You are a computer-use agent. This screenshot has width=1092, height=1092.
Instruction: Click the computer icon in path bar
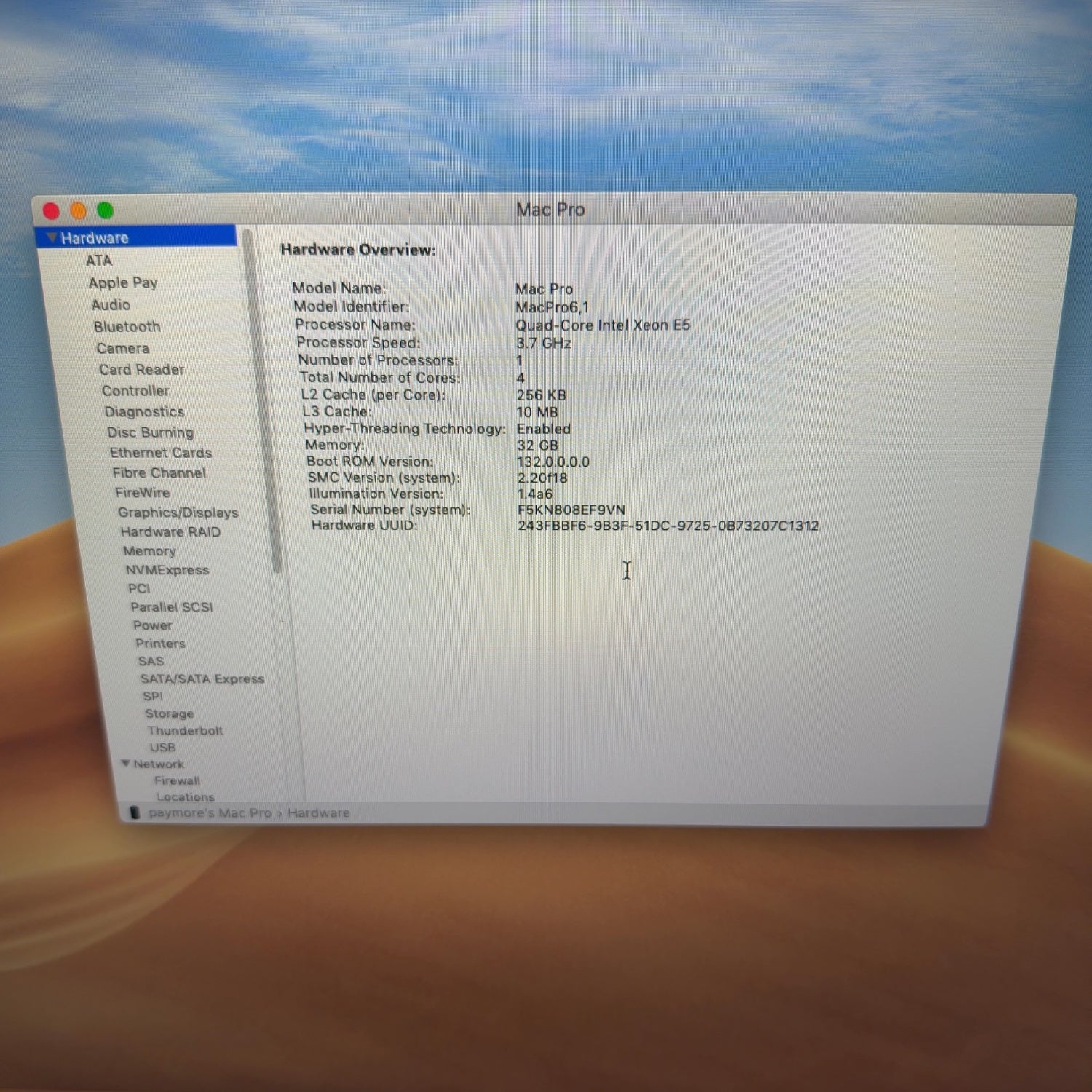134,812
